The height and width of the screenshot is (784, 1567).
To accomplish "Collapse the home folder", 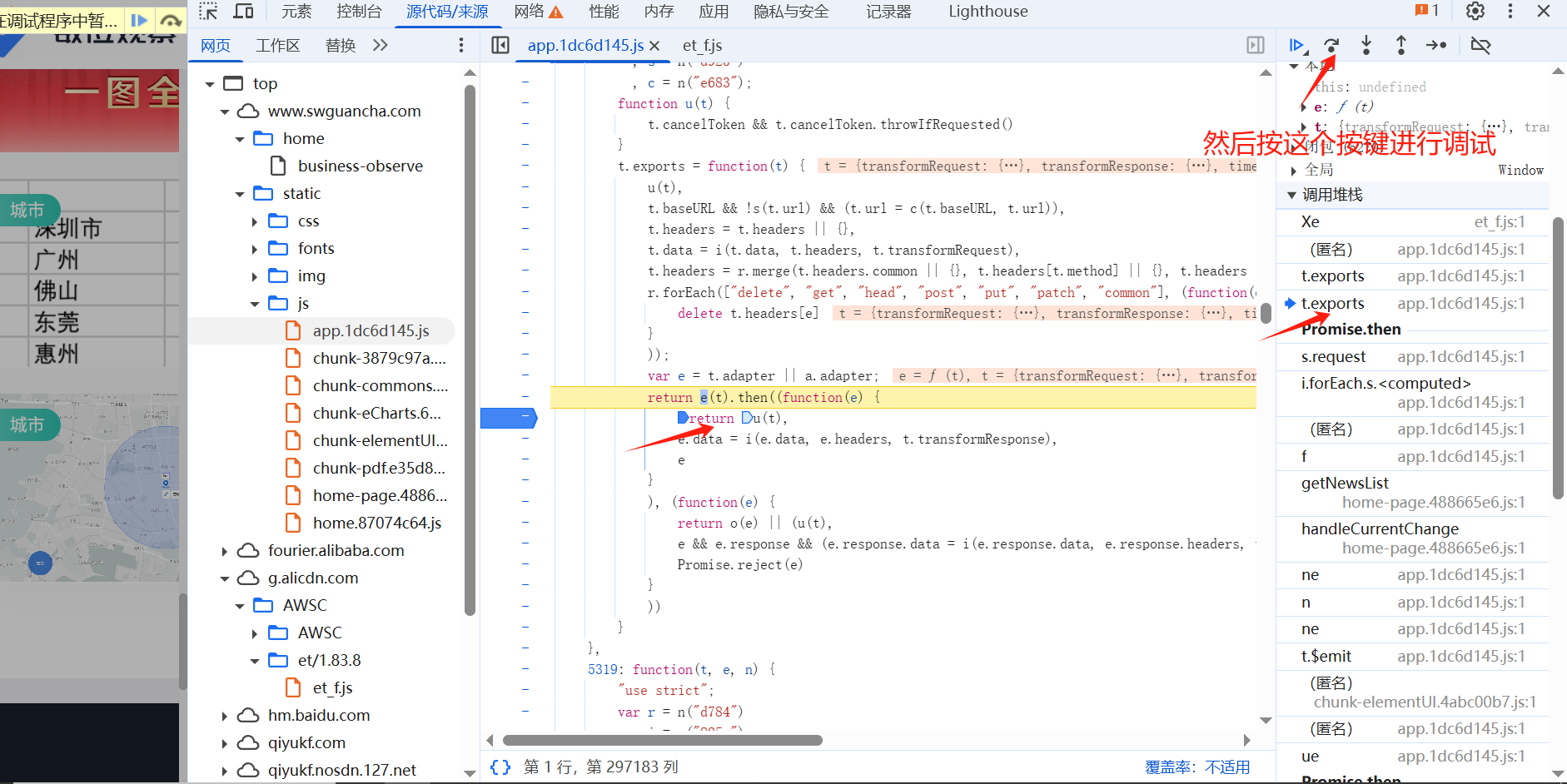I will [x=240, y=139].
